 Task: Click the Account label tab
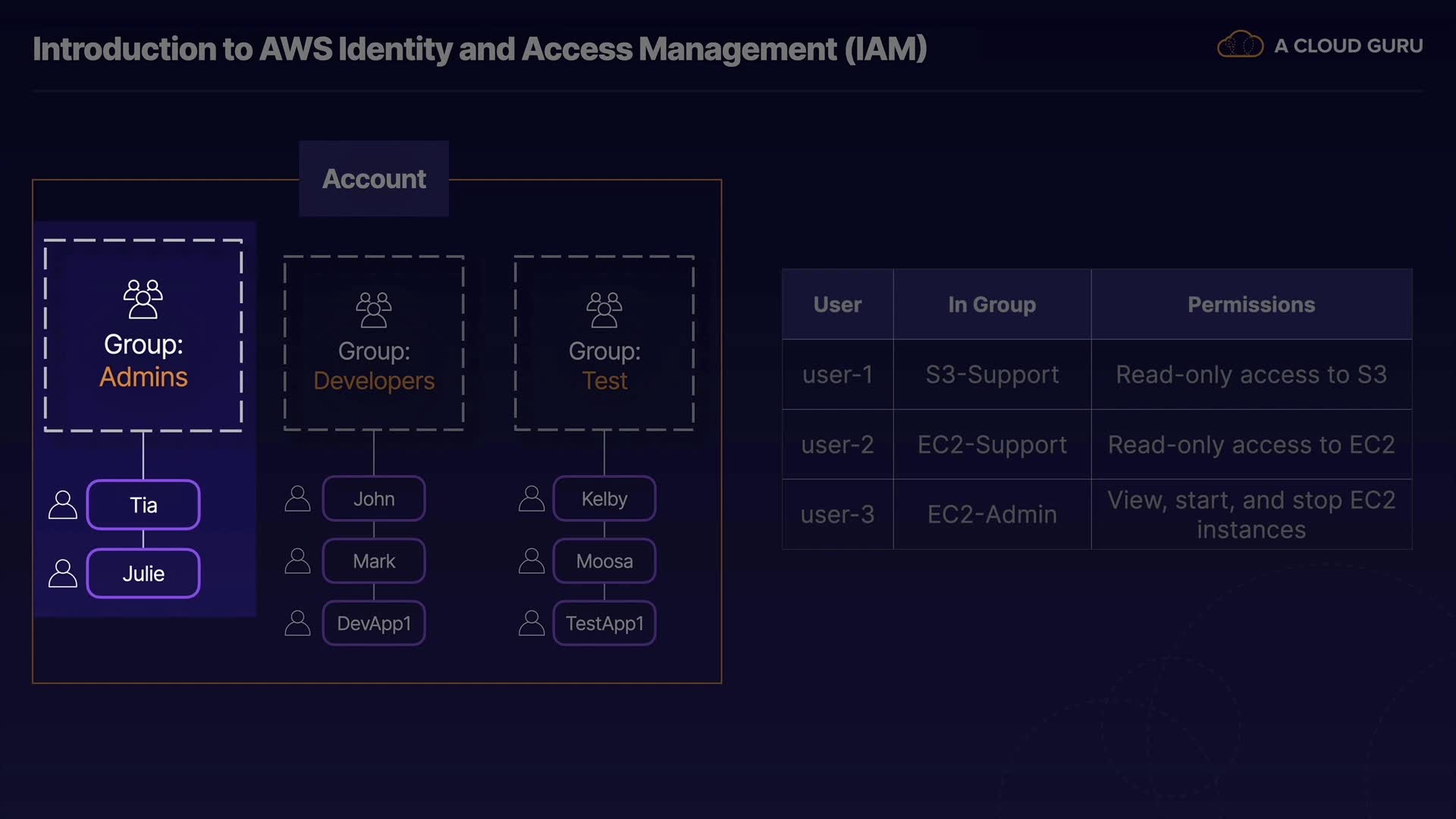point(374,179)
